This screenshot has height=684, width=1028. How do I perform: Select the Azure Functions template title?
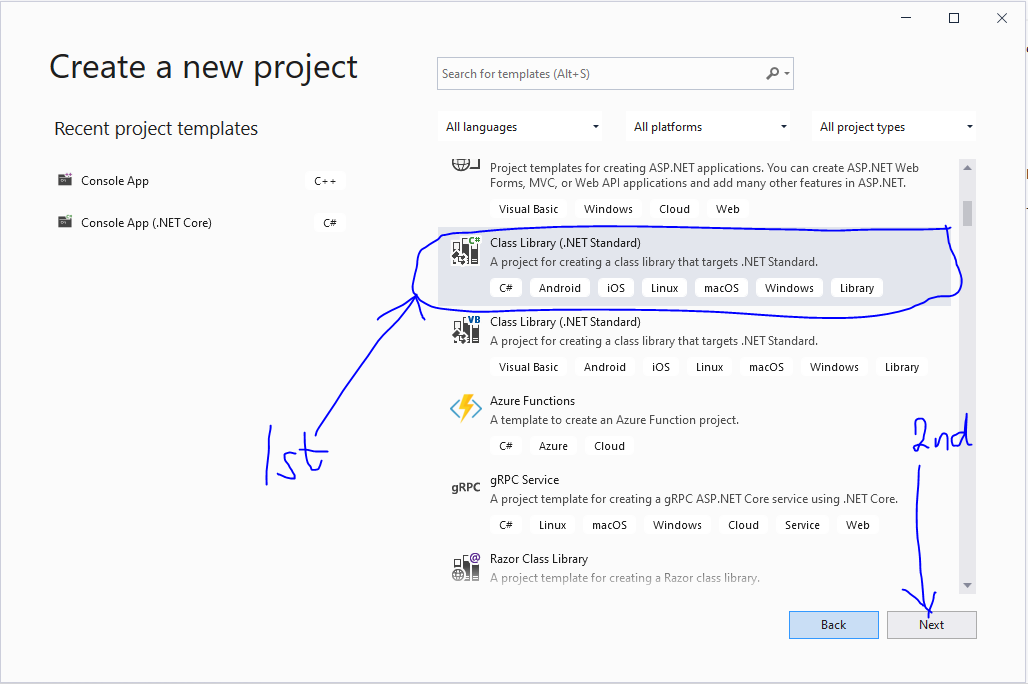coord(532,401)
